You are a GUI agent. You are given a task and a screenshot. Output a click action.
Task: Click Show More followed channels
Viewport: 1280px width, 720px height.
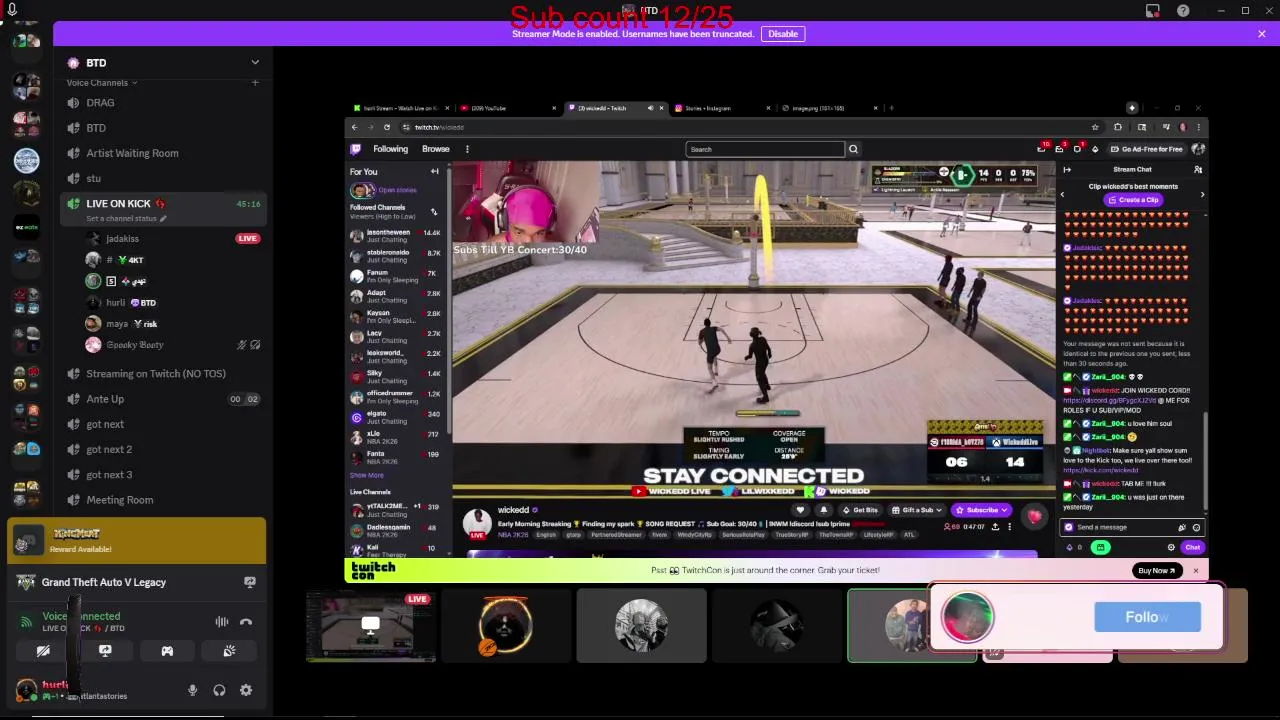click(x=367, y=475)
